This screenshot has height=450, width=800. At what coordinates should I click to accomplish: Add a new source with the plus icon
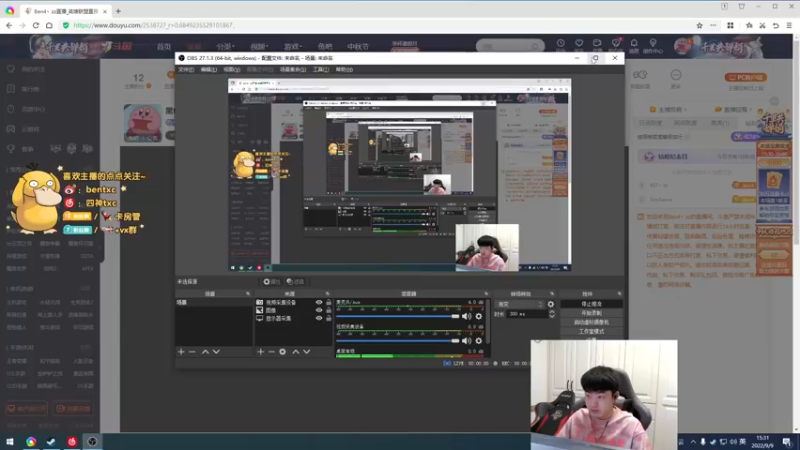[261, 352]
